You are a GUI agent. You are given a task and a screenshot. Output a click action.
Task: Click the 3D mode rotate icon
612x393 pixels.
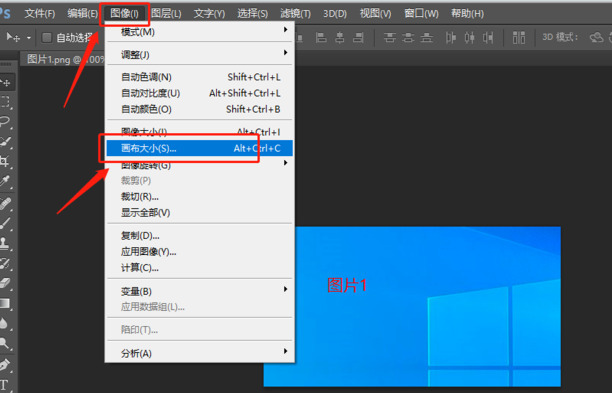pos(596,37)
